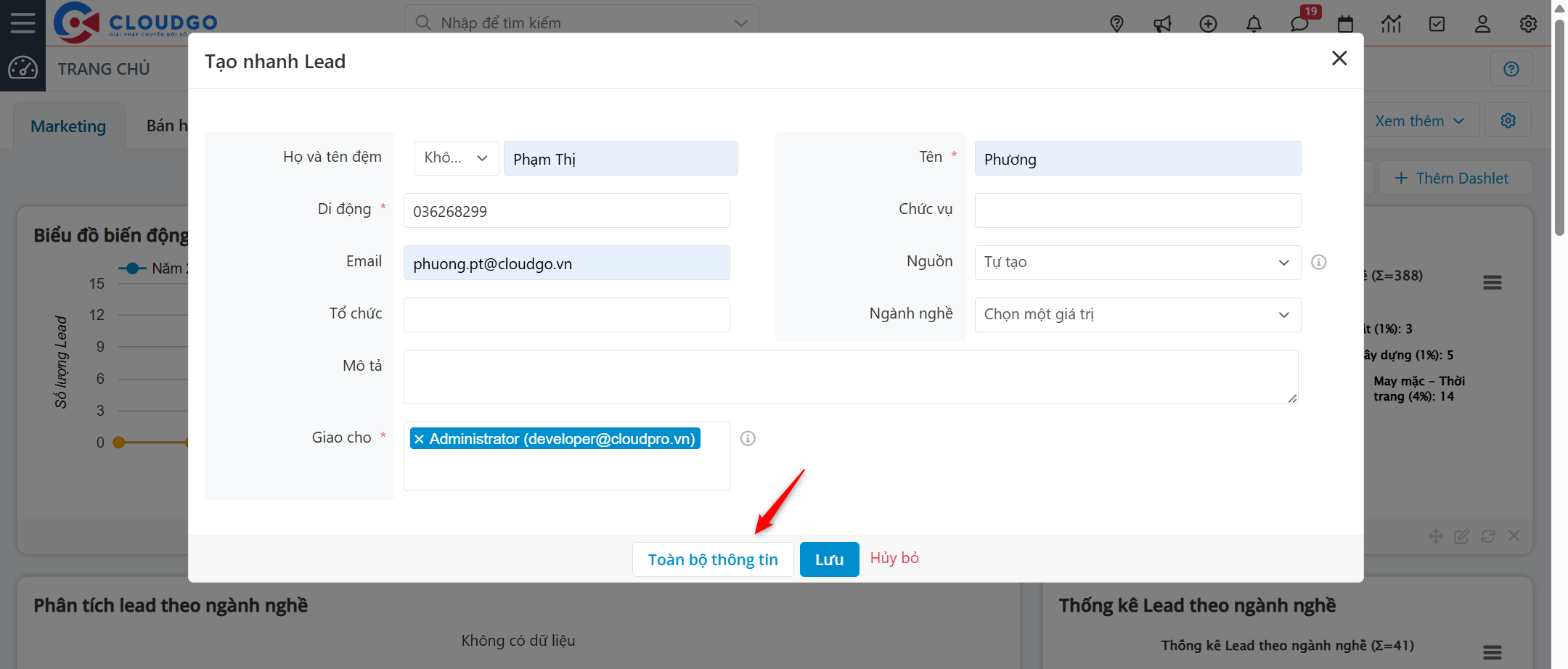Switch to the Marketing tab
Image resolution: width=1568 pixels, height=669 pixels.
pos(68,126)
